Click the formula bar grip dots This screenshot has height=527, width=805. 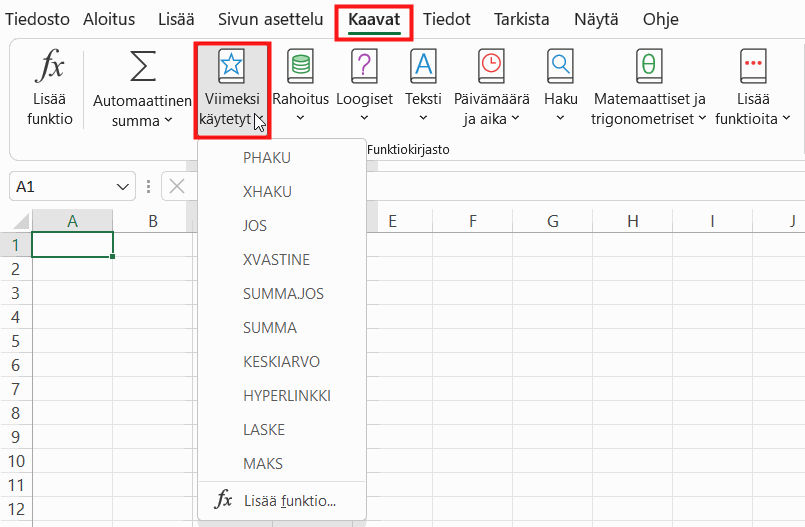pos(148,186)
